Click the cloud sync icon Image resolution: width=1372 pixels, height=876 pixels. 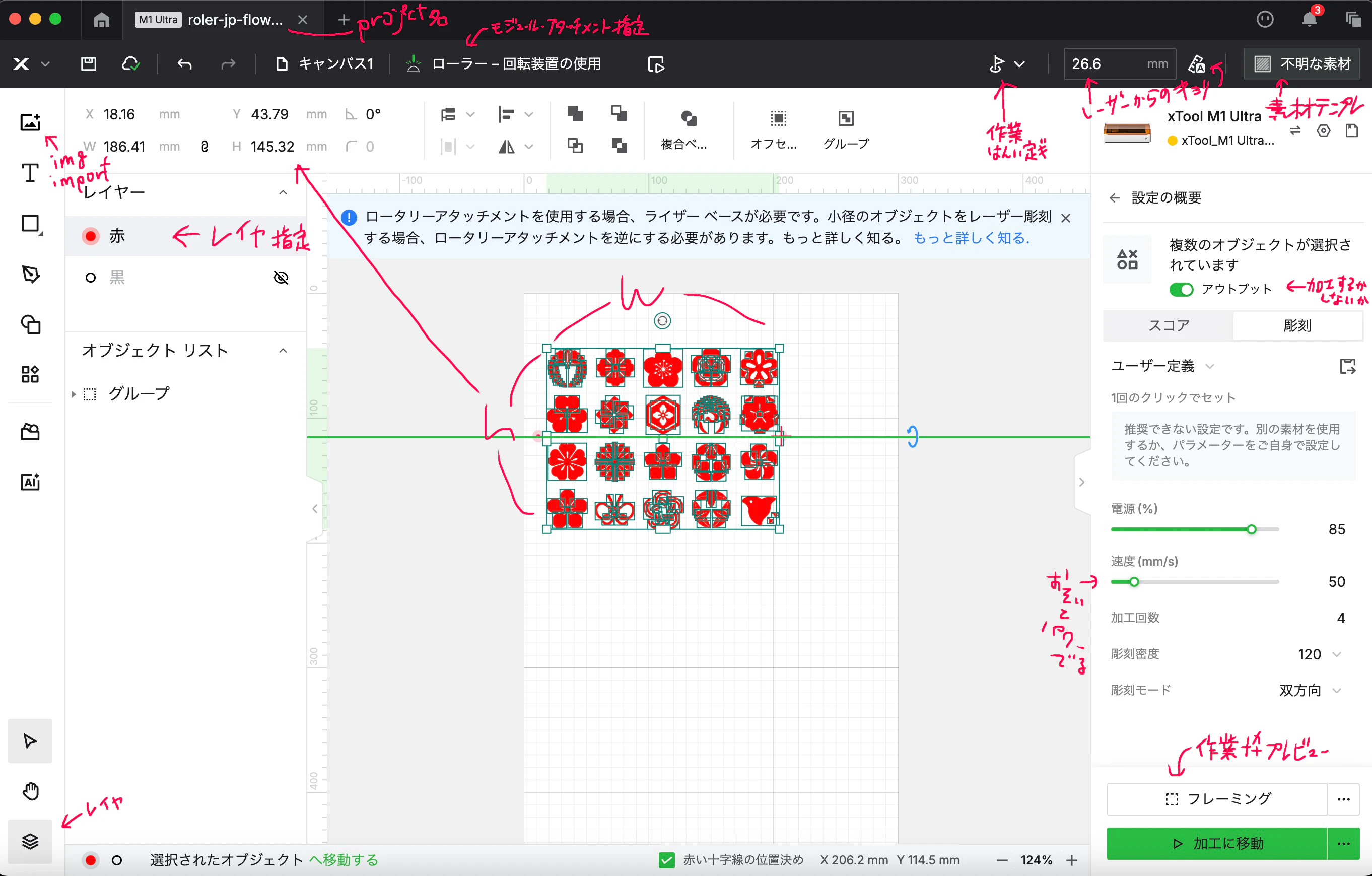130,64
